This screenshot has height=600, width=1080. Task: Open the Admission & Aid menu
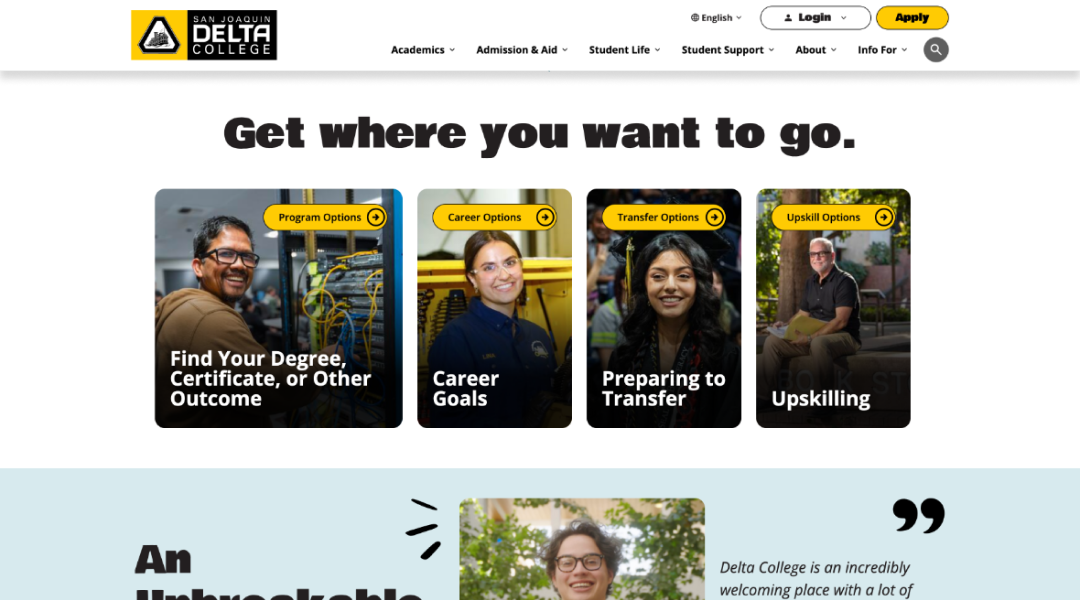click(x=522, y=50)
